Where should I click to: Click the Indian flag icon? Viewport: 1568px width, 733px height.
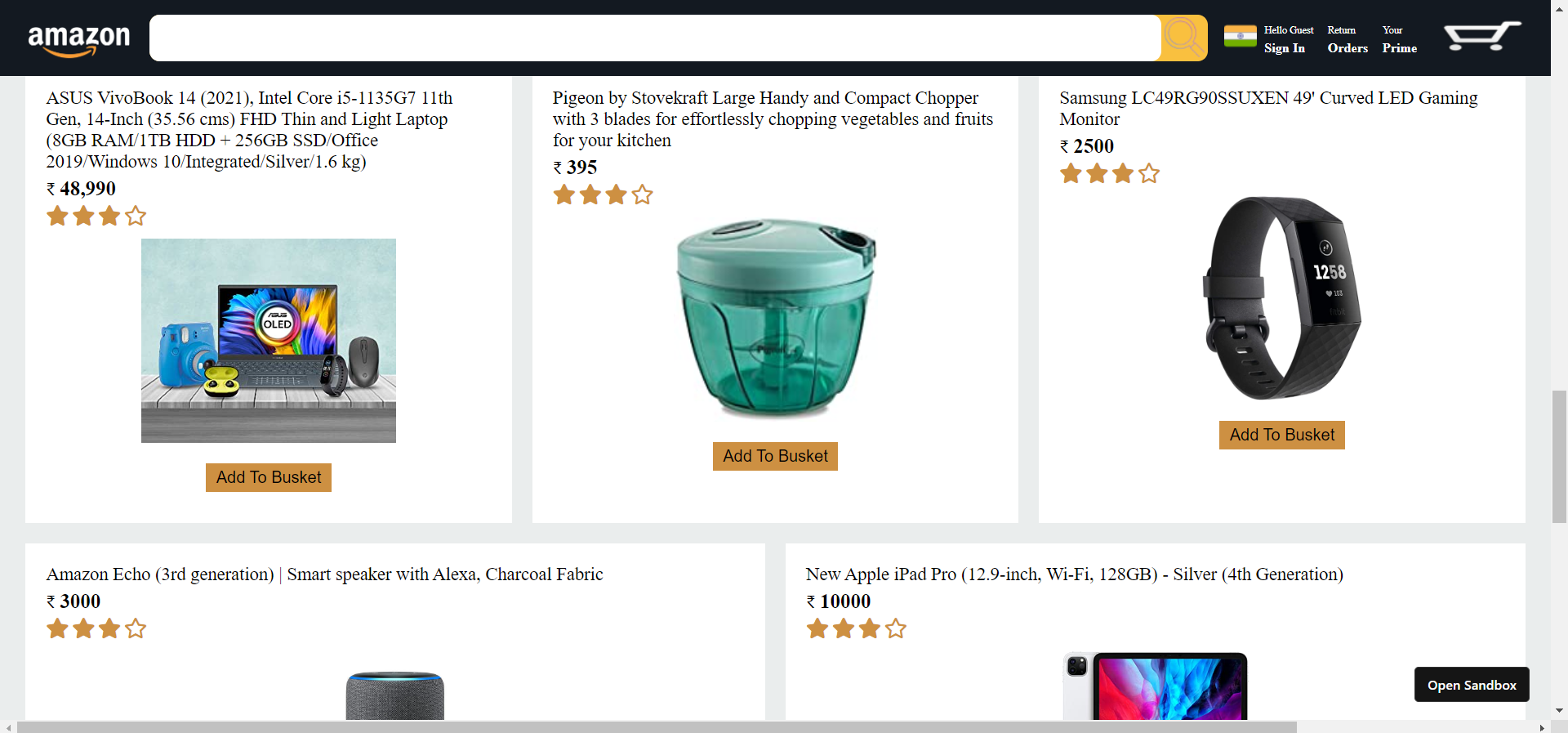[1240, 37]
